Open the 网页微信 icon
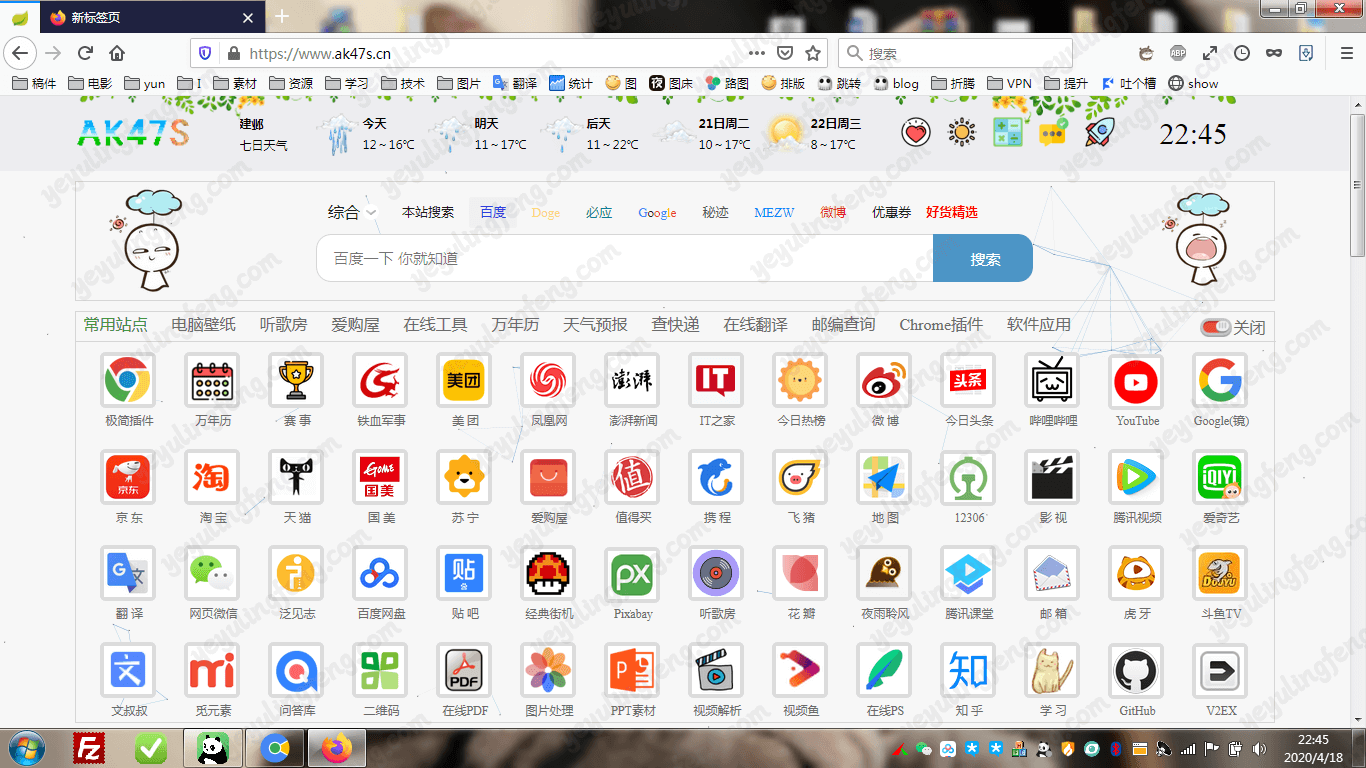The height and width of the screenshot is (768, 1366). (x=212, y=574)
